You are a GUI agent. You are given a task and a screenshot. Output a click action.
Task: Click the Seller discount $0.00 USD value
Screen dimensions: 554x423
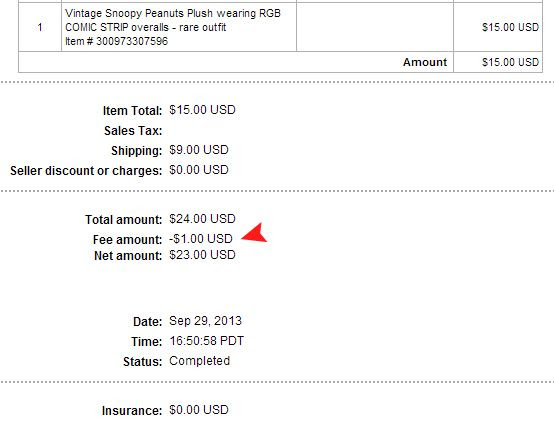click(x=199, y=170)
